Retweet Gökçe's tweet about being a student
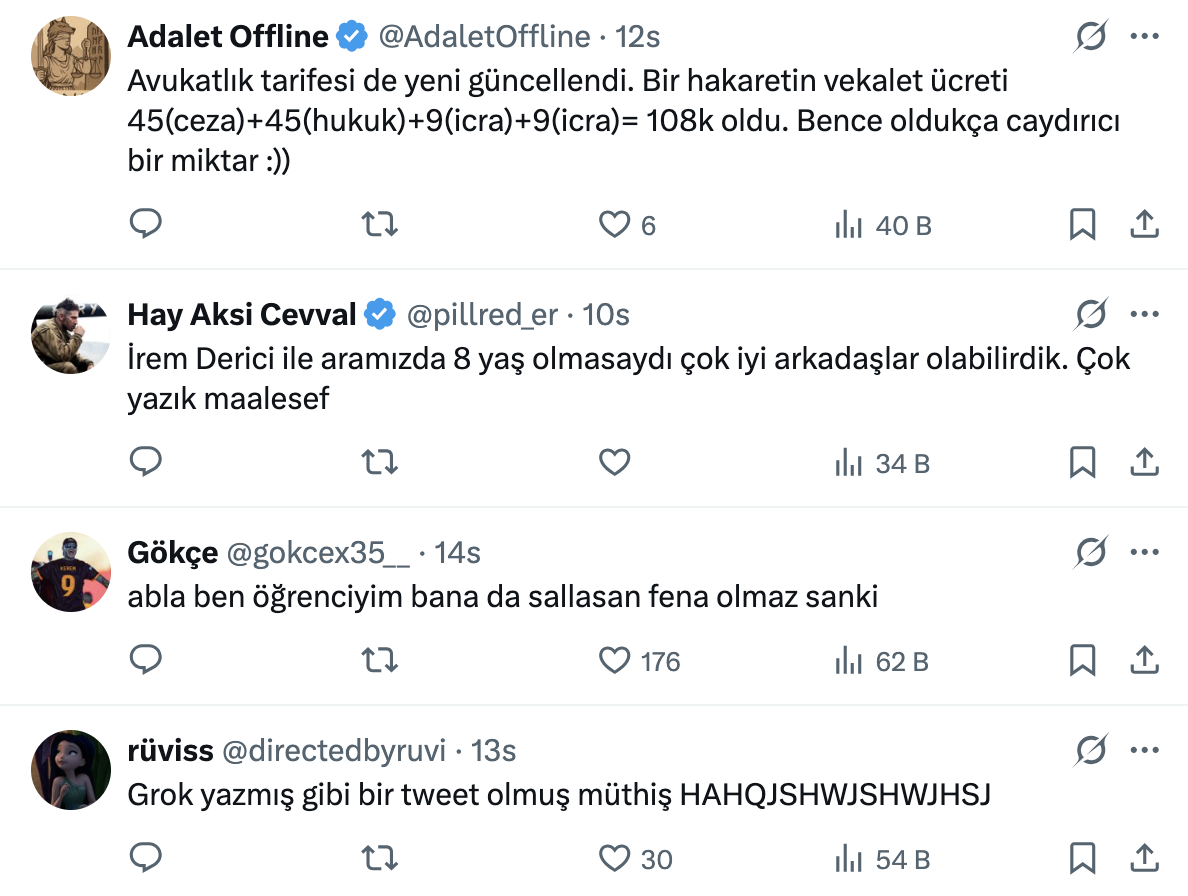The height and width of the screenshot is (896, 1188). point(380,660)
